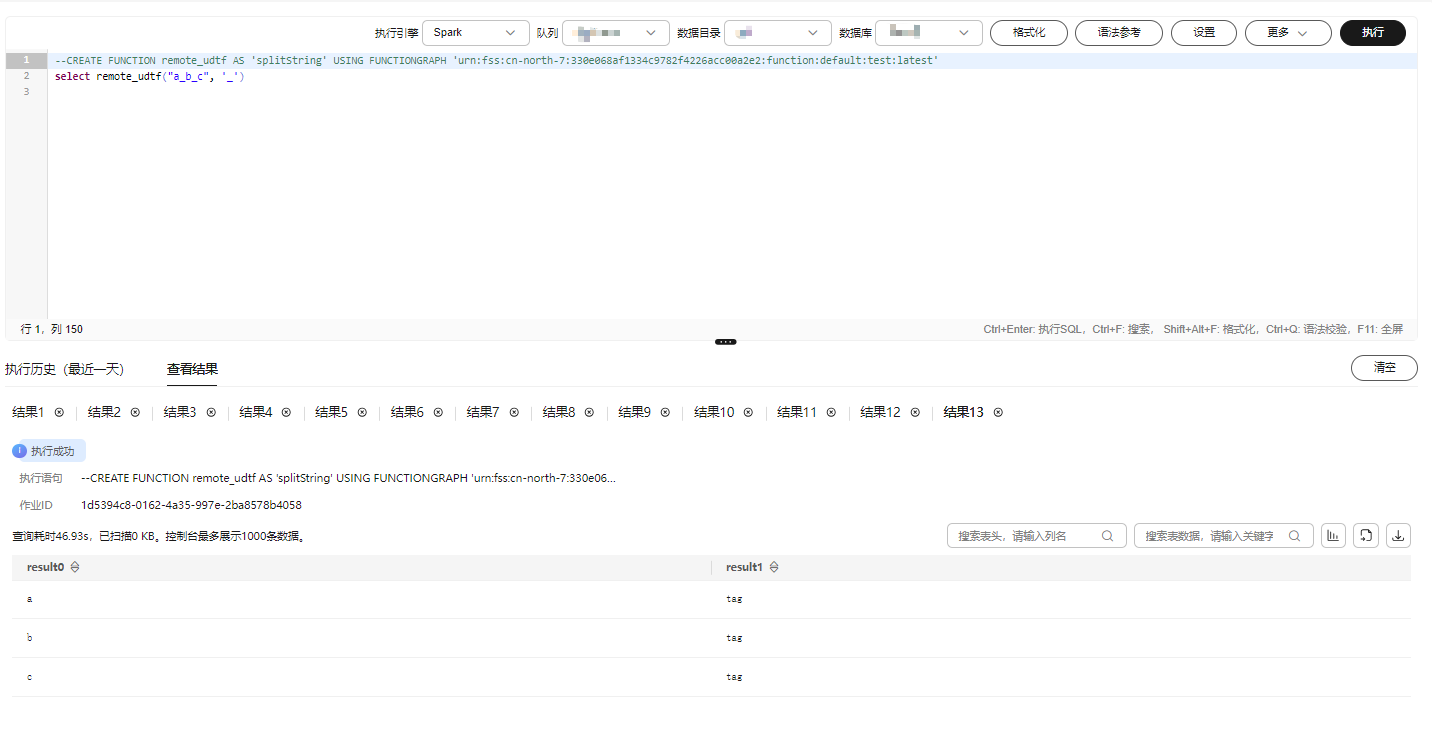Open the 队列 queue dropdown
This screenshot has width=1432, height=730.
[616, 33]
